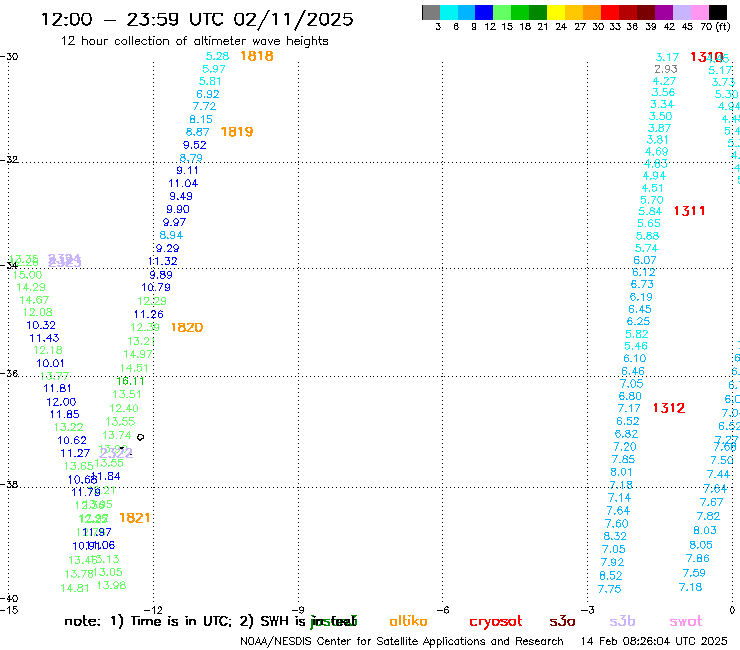Click orange track label 1818
Screen dimensions: 740x650
[x=257, y=56]
